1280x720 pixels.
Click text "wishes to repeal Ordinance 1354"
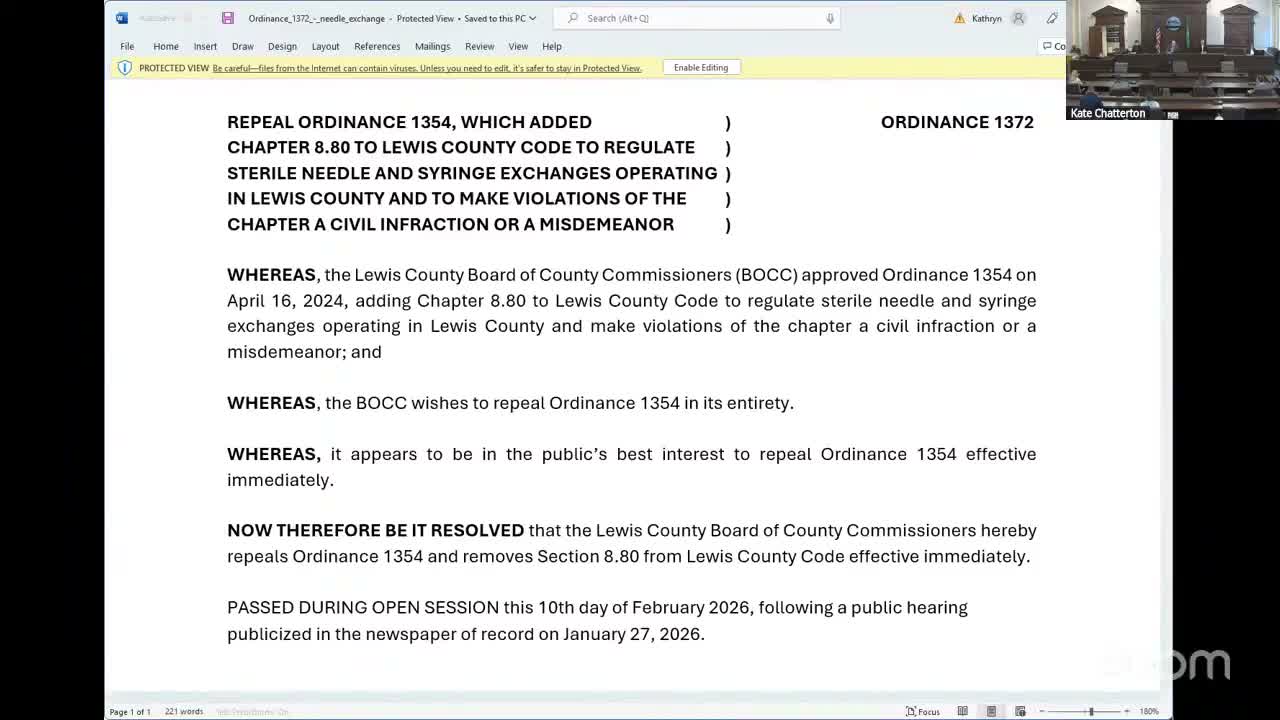pos(546,403)
